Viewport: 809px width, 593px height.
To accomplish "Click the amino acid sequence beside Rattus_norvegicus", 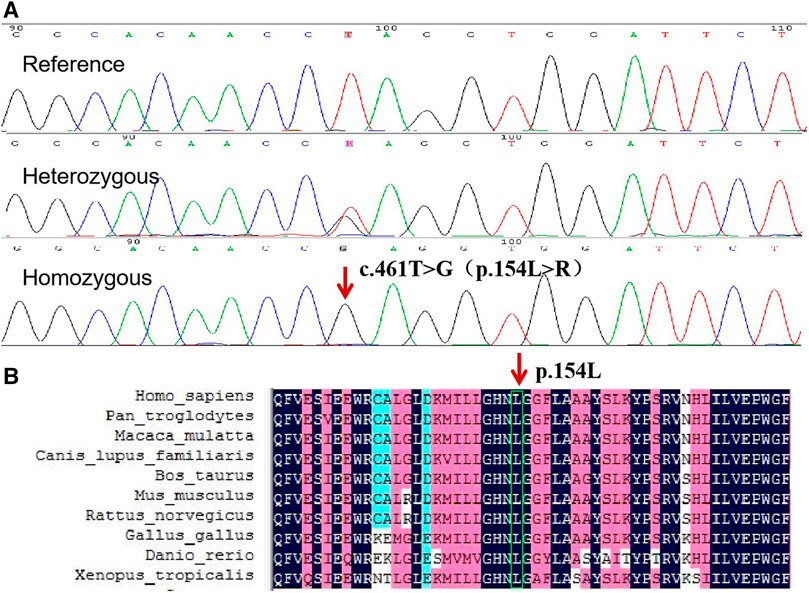I will click(531, 519).
